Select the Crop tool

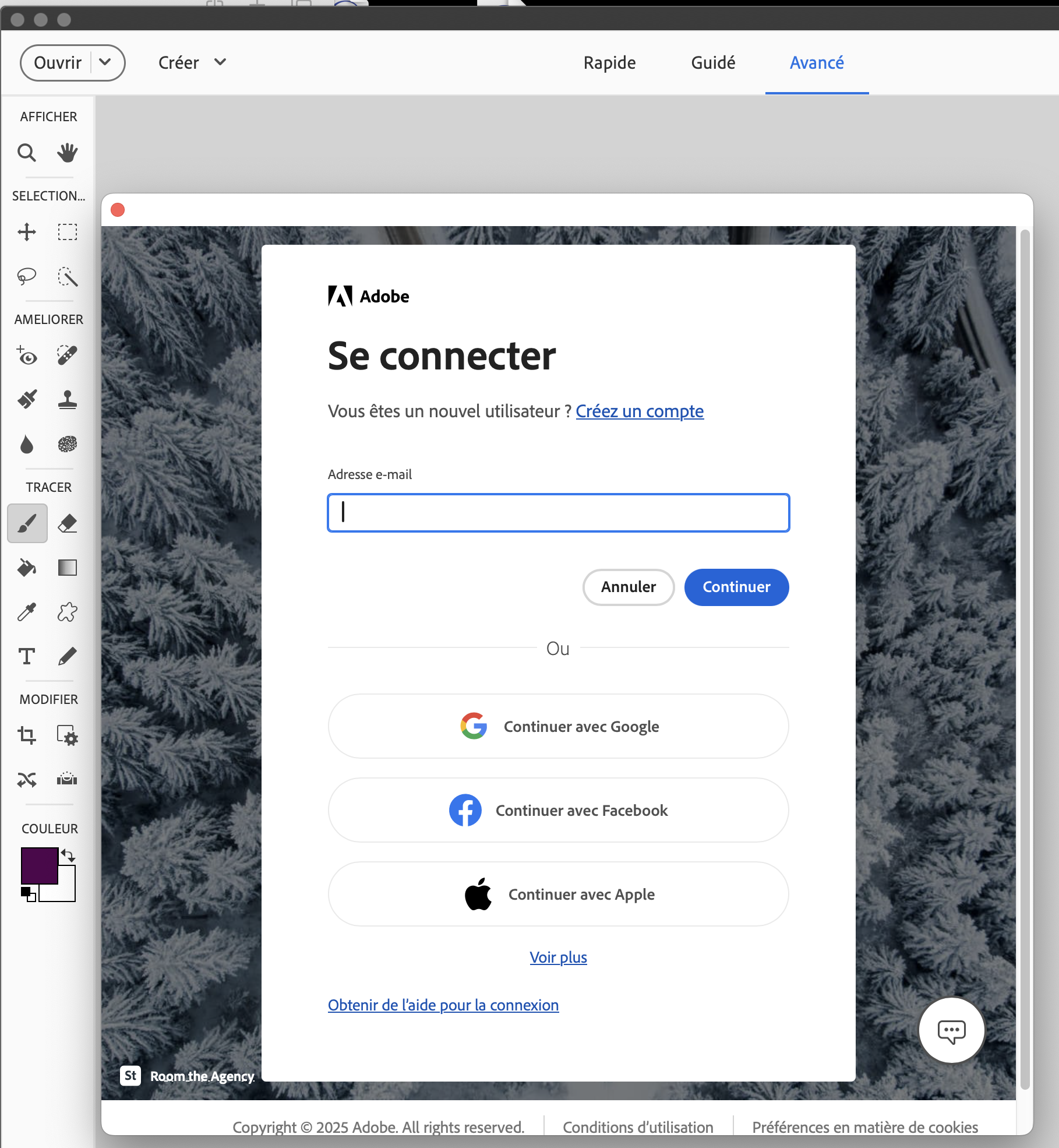pos(27,735)
